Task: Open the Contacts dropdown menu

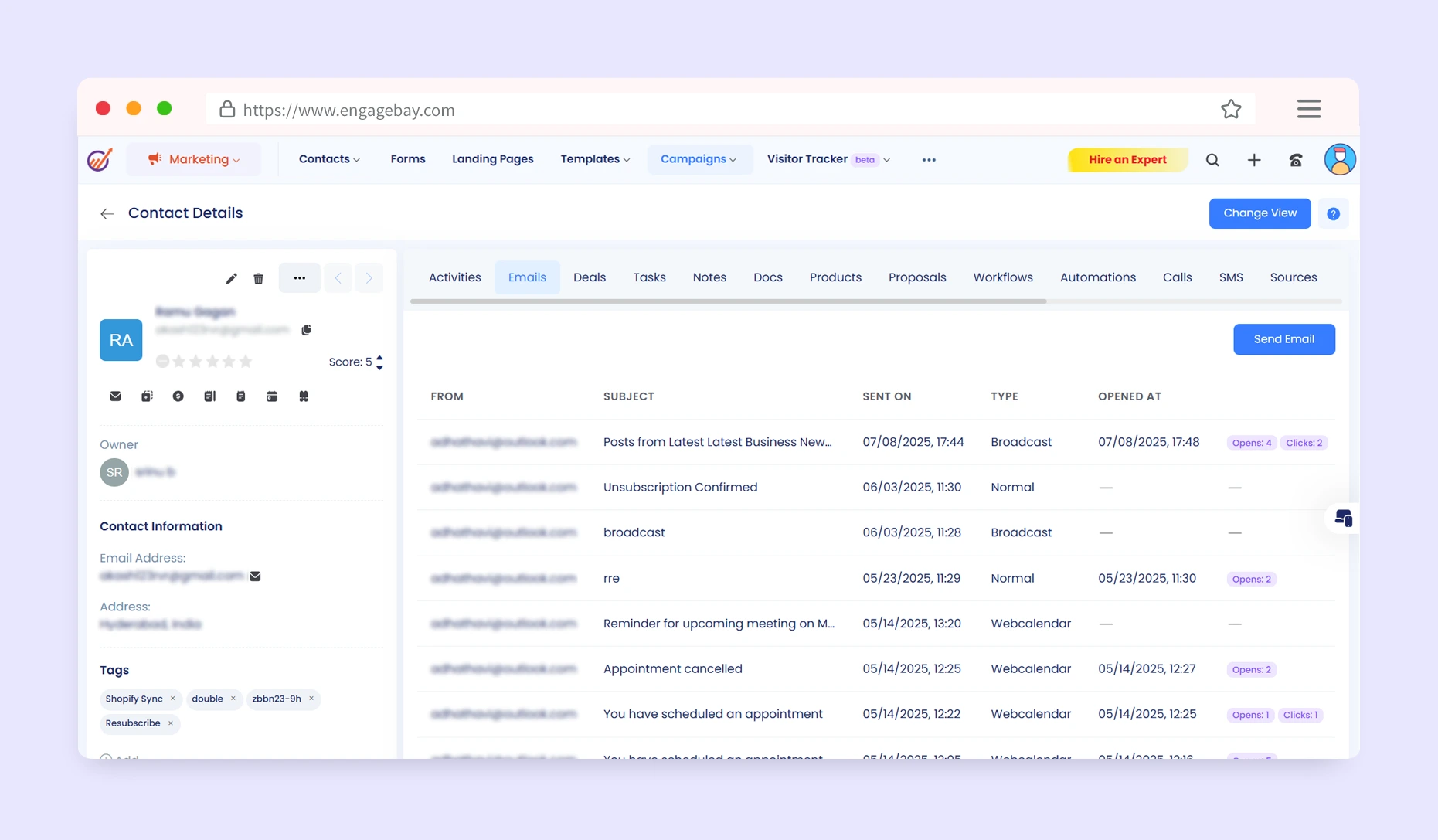Action: click(329, 159)
